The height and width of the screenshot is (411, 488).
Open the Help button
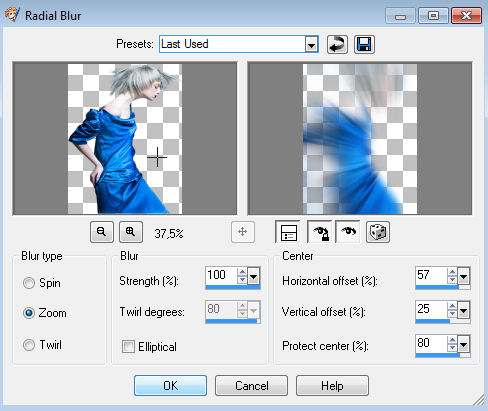click(x=332, y=386)
